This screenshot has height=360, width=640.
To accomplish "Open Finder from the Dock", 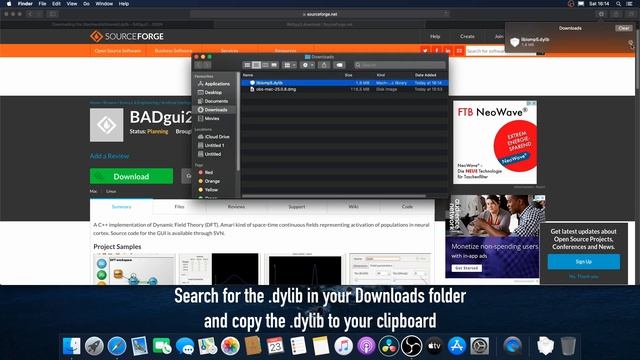I will [72, 346].
